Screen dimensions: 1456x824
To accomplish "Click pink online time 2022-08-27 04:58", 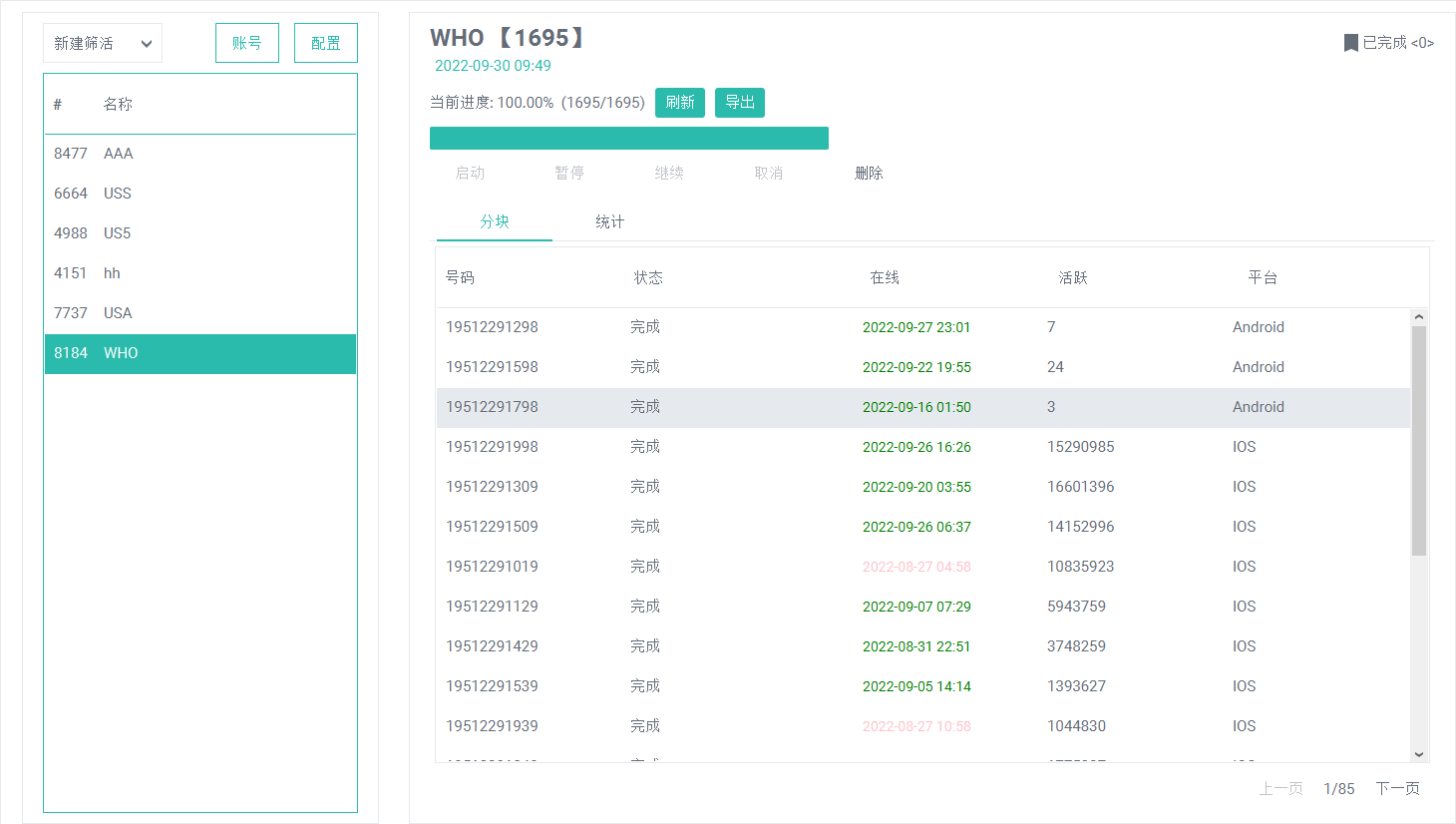I will click(x=916, y=567).
